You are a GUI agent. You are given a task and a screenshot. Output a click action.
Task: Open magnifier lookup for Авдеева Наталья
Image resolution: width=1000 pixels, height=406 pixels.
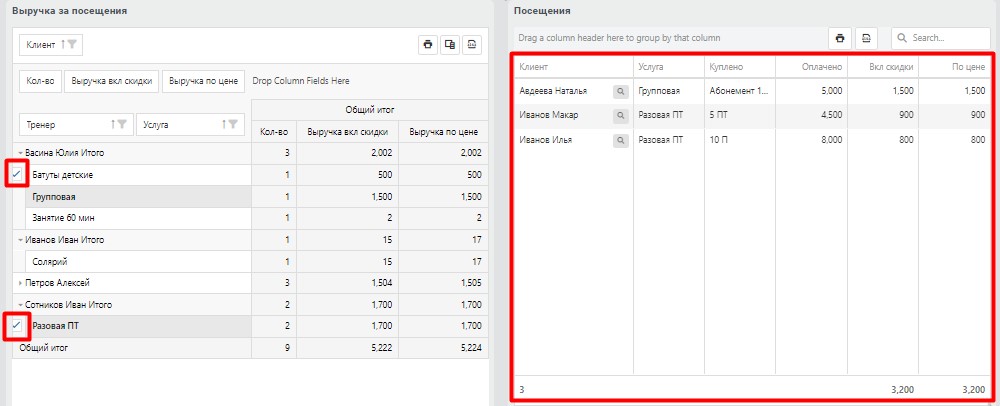[x=621, y=91]
